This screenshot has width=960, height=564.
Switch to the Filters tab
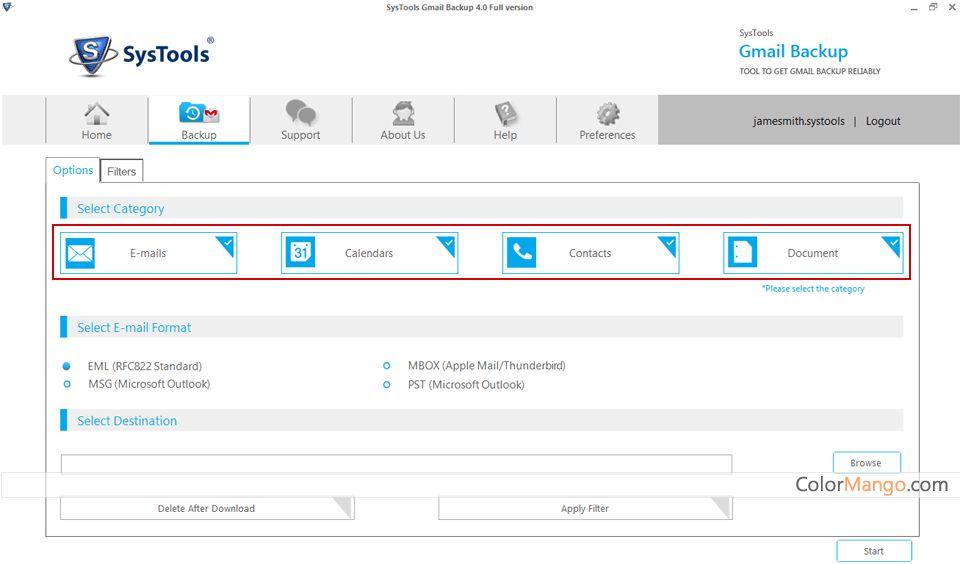[121, 171]
